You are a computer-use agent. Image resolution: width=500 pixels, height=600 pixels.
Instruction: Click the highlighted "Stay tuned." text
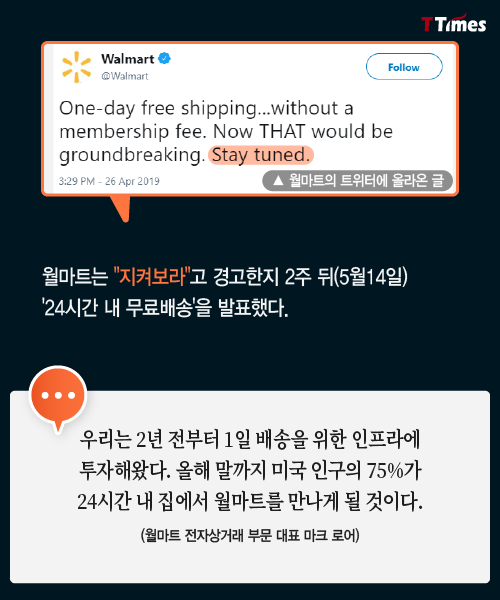[261, 155]
